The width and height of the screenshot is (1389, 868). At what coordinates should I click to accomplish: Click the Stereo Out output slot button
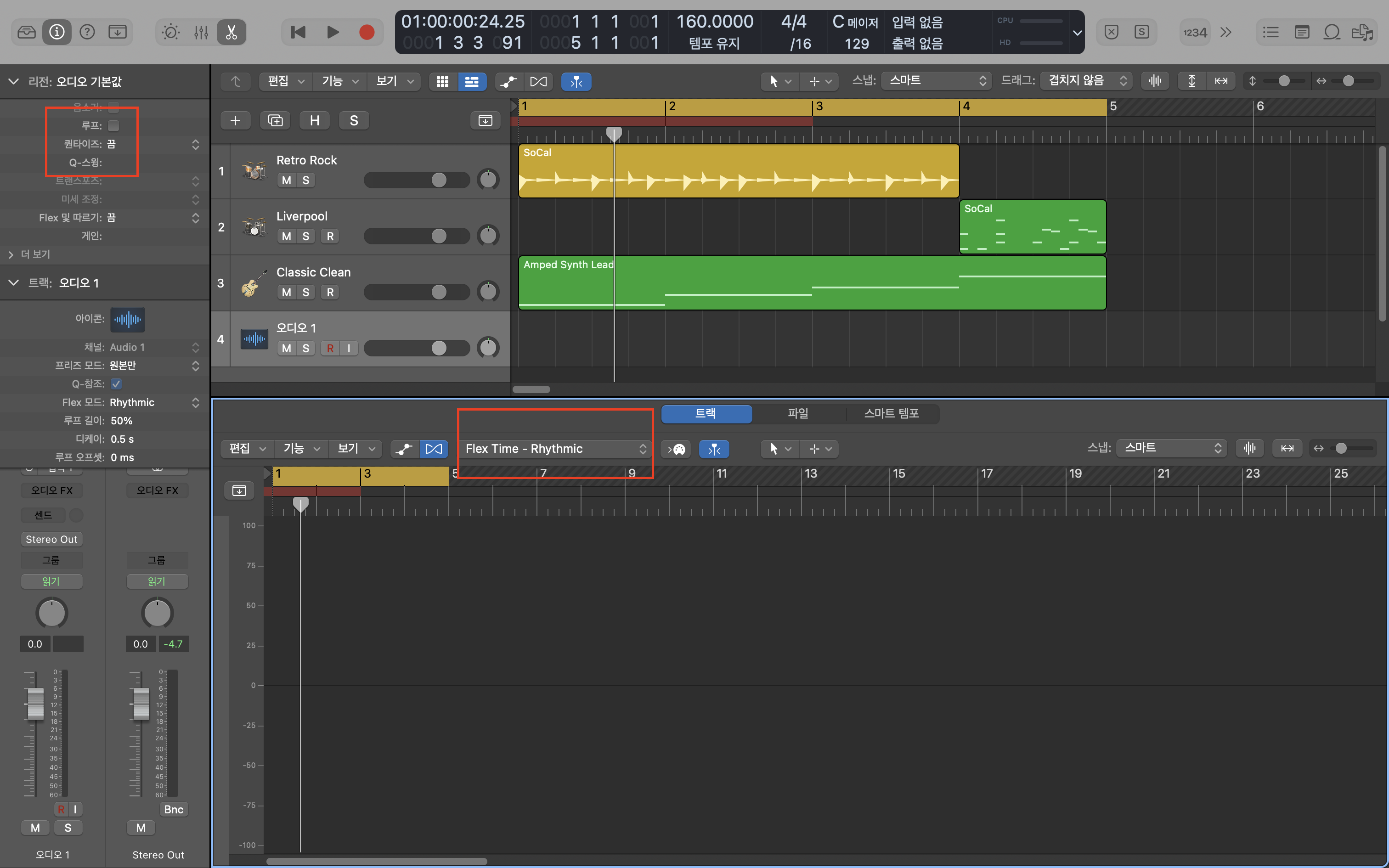tap(51, 539)
